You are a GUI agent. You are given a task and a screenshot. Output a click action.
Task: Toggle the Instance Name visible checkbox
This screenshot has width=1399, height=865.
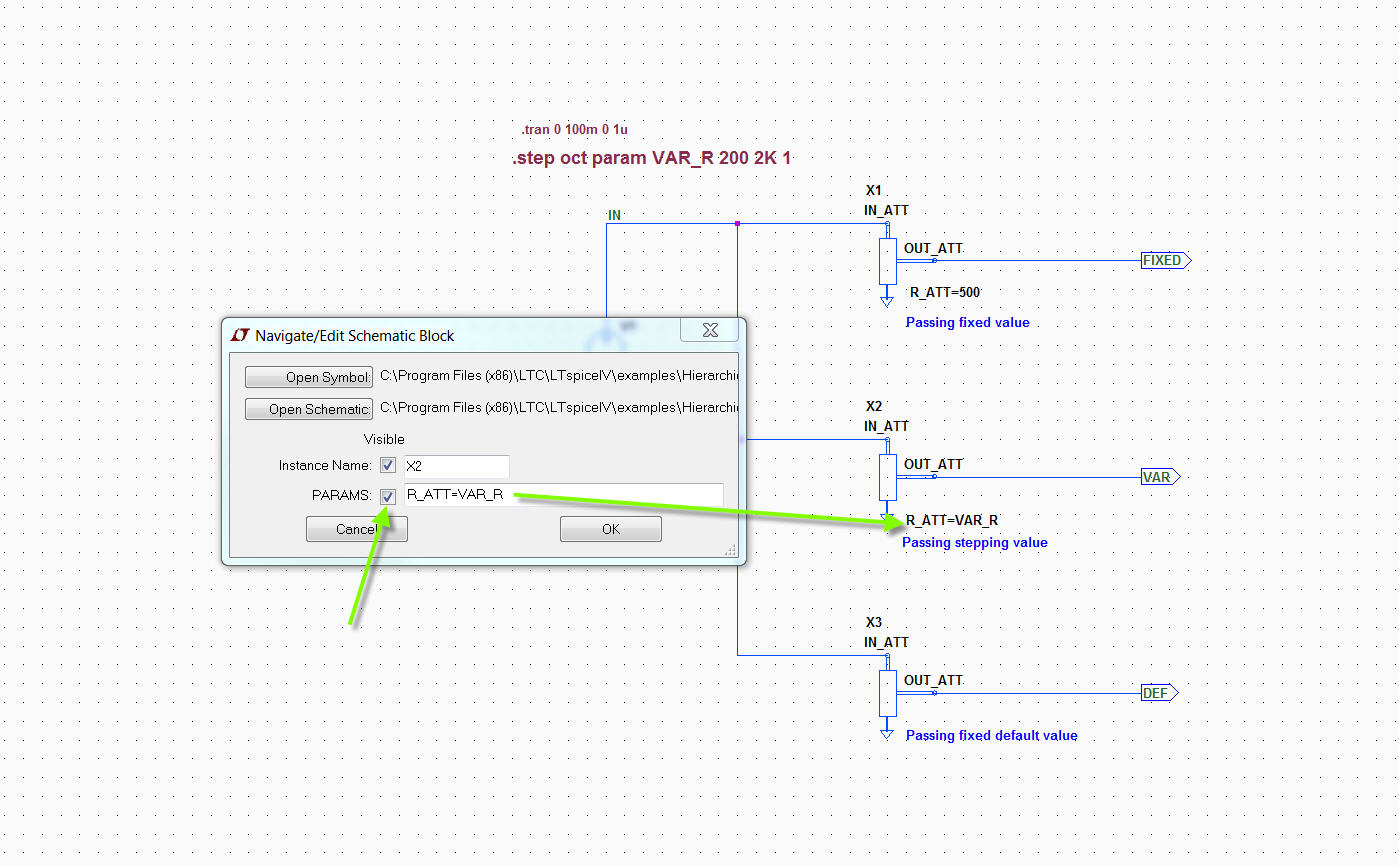pyautogui.click(x=388, y=465)
